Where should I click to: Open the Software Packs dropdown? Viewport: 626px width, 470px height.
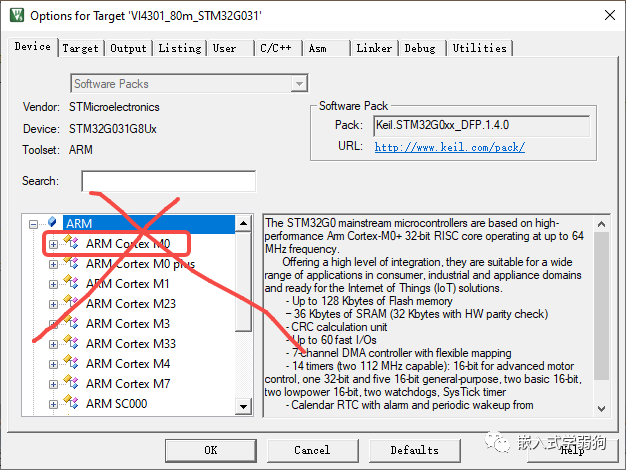(x=299, y=84)
